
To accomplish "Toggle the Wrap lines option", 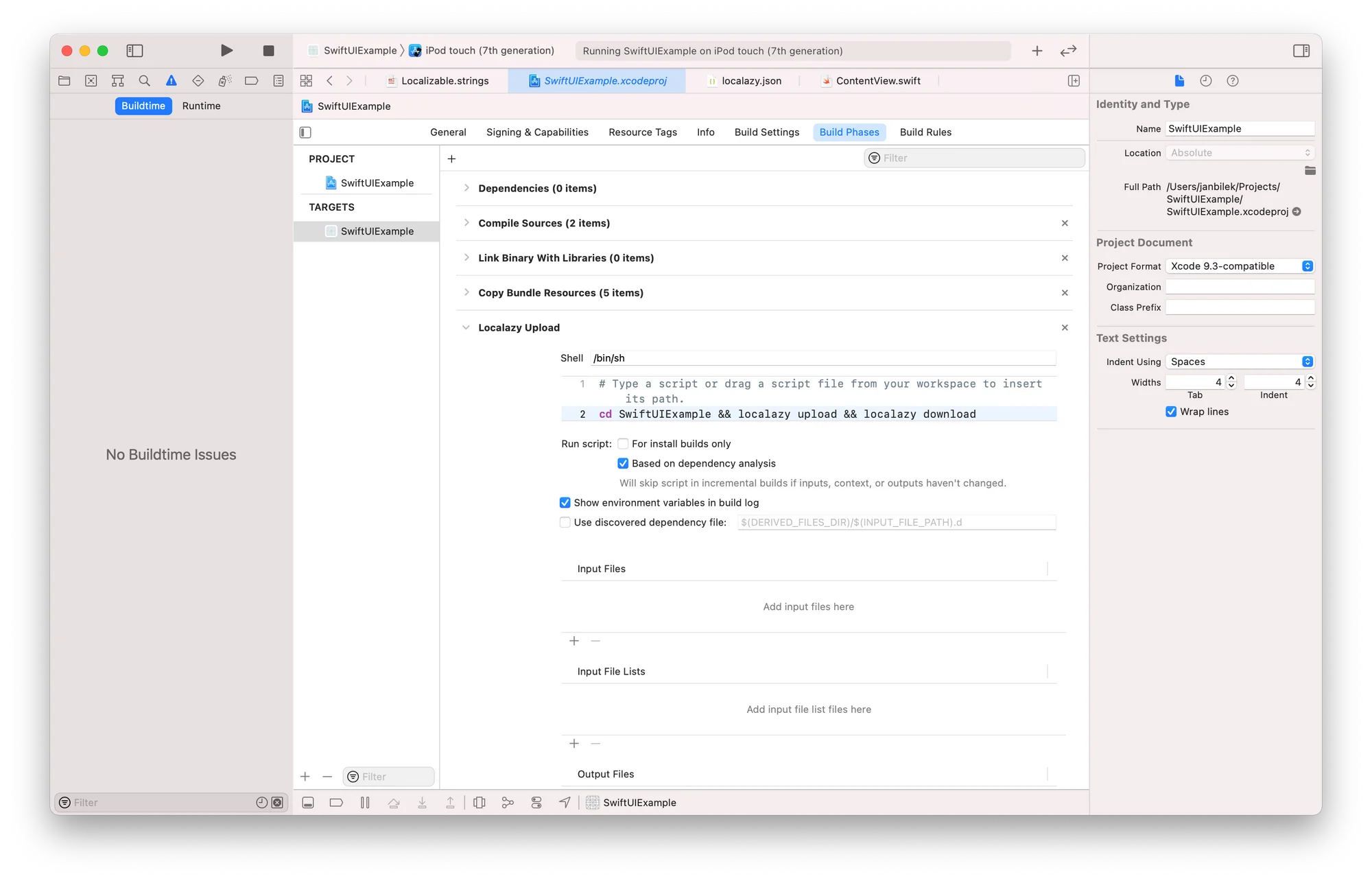I will [1171, 412].
